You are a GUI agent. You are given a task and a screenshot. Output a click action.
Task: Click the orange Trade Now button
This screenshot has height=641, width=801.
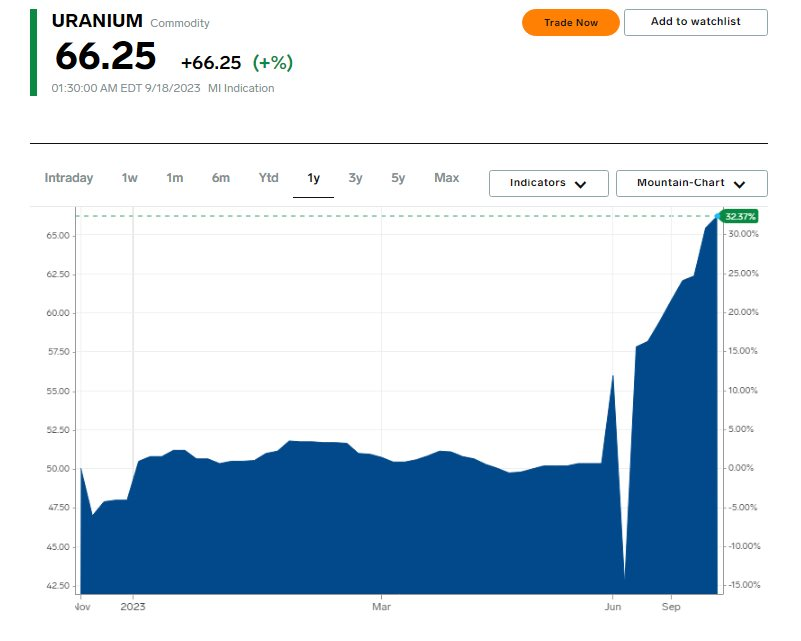[x=570, y=22]
